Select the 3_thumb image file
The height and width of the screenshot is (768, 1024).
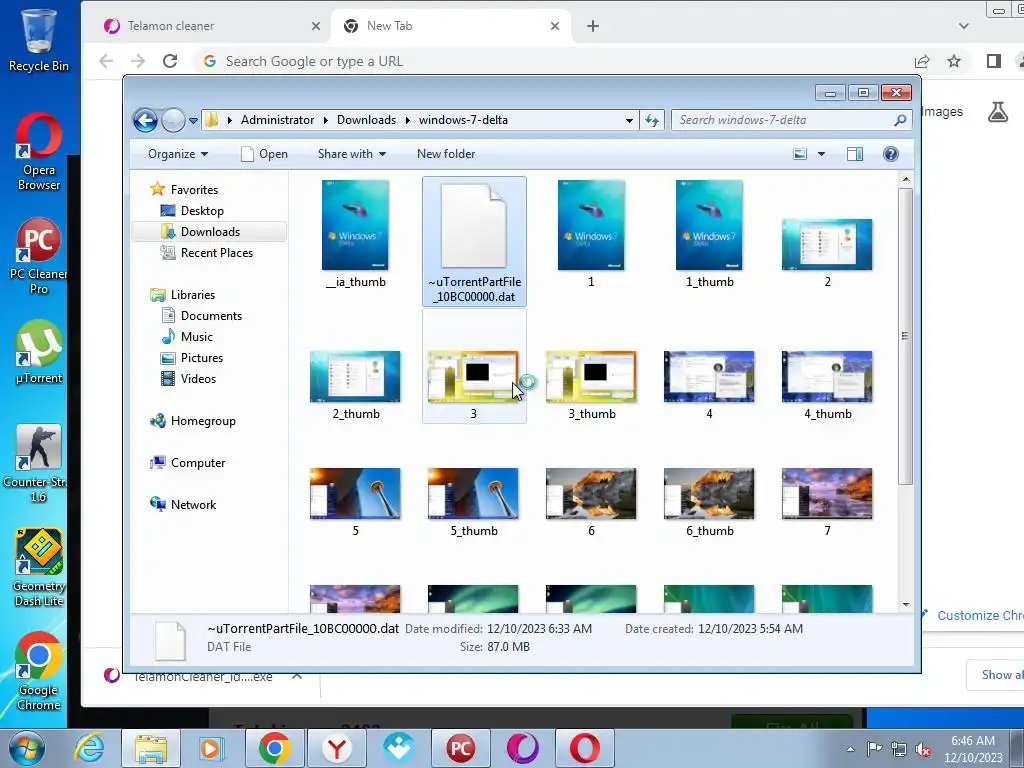point(591,385)
